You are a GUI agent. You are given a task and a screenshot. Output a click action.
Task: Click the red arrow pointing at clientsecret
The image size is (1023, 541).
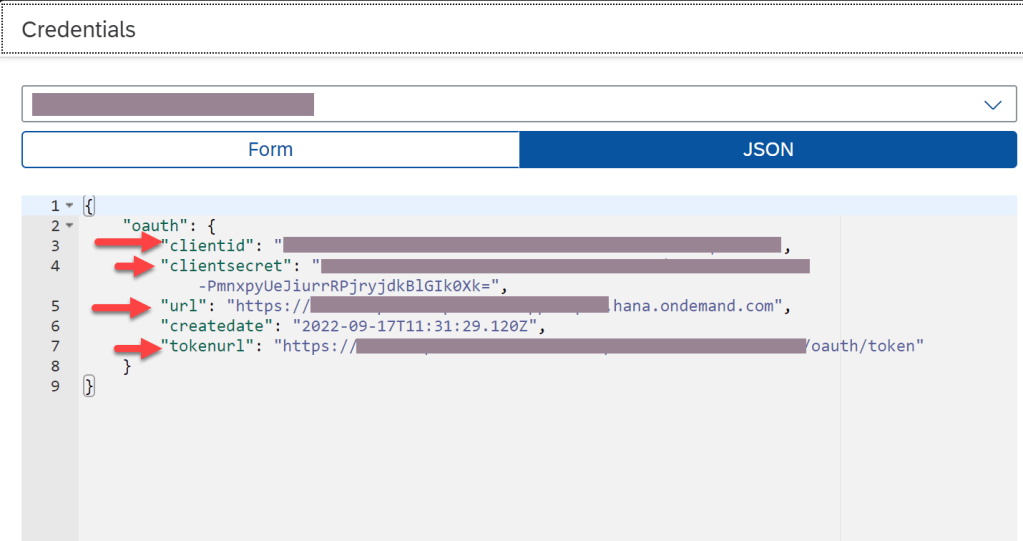138,266
